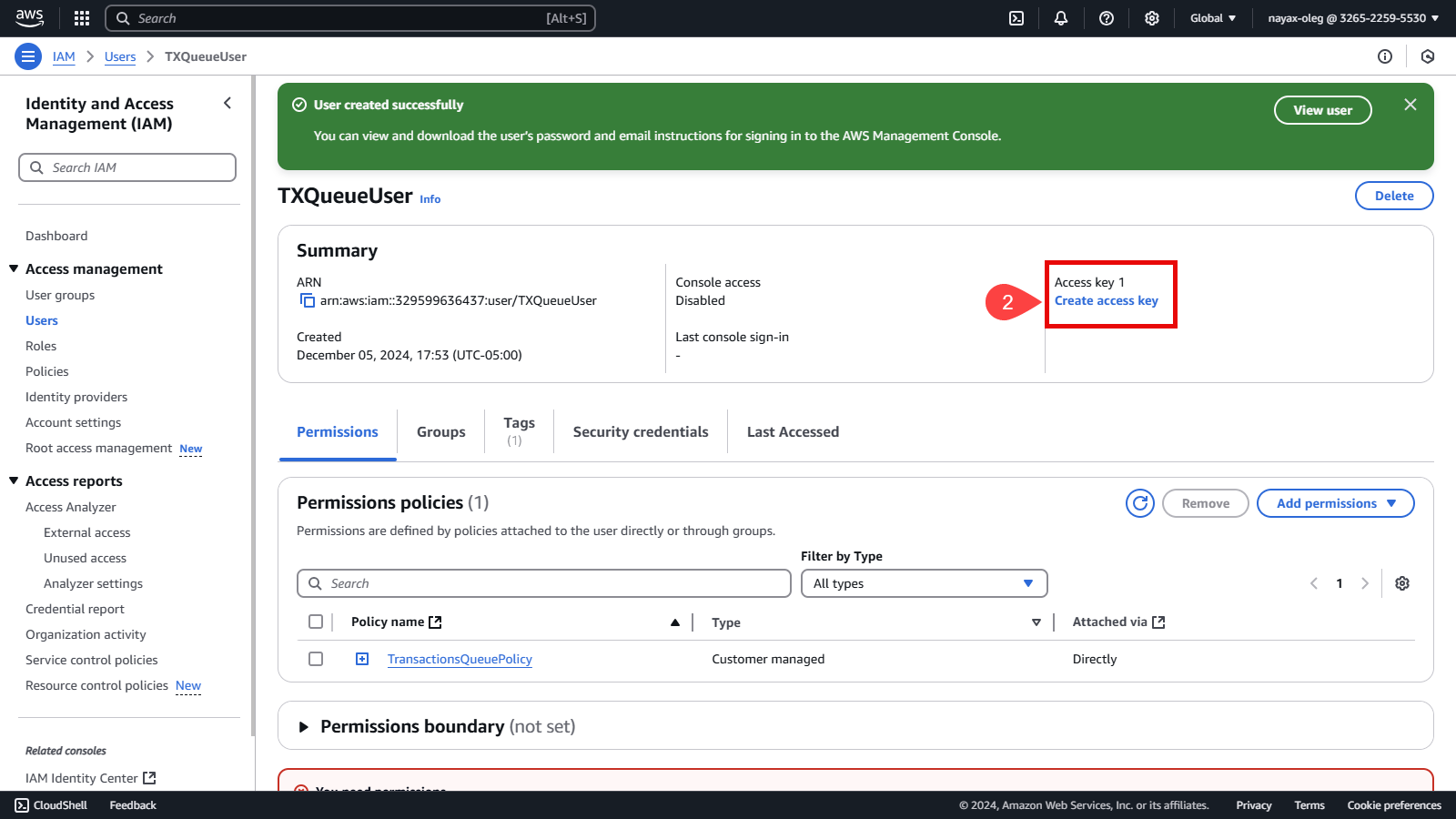Open Account settings in the sidebar
Viewport: 1456px width, 819px height.
(x=73, y=422)
